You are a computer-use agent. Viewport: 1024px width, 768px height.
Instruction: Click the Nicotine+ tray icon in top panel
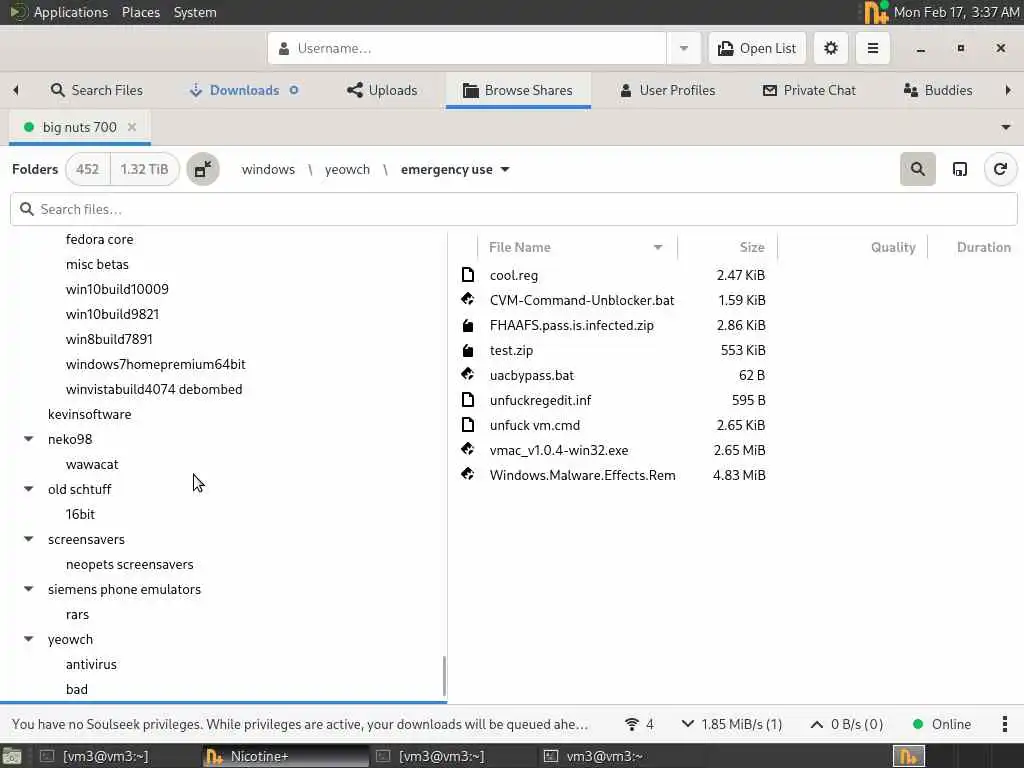[x=876, y=12]
